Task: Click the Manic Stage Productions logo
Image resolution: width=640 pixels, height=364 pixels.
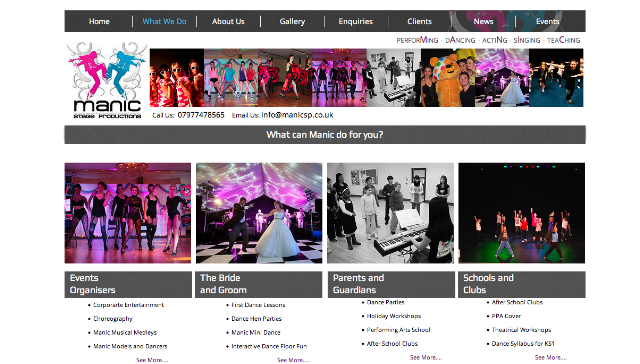Action: point(107,80)
